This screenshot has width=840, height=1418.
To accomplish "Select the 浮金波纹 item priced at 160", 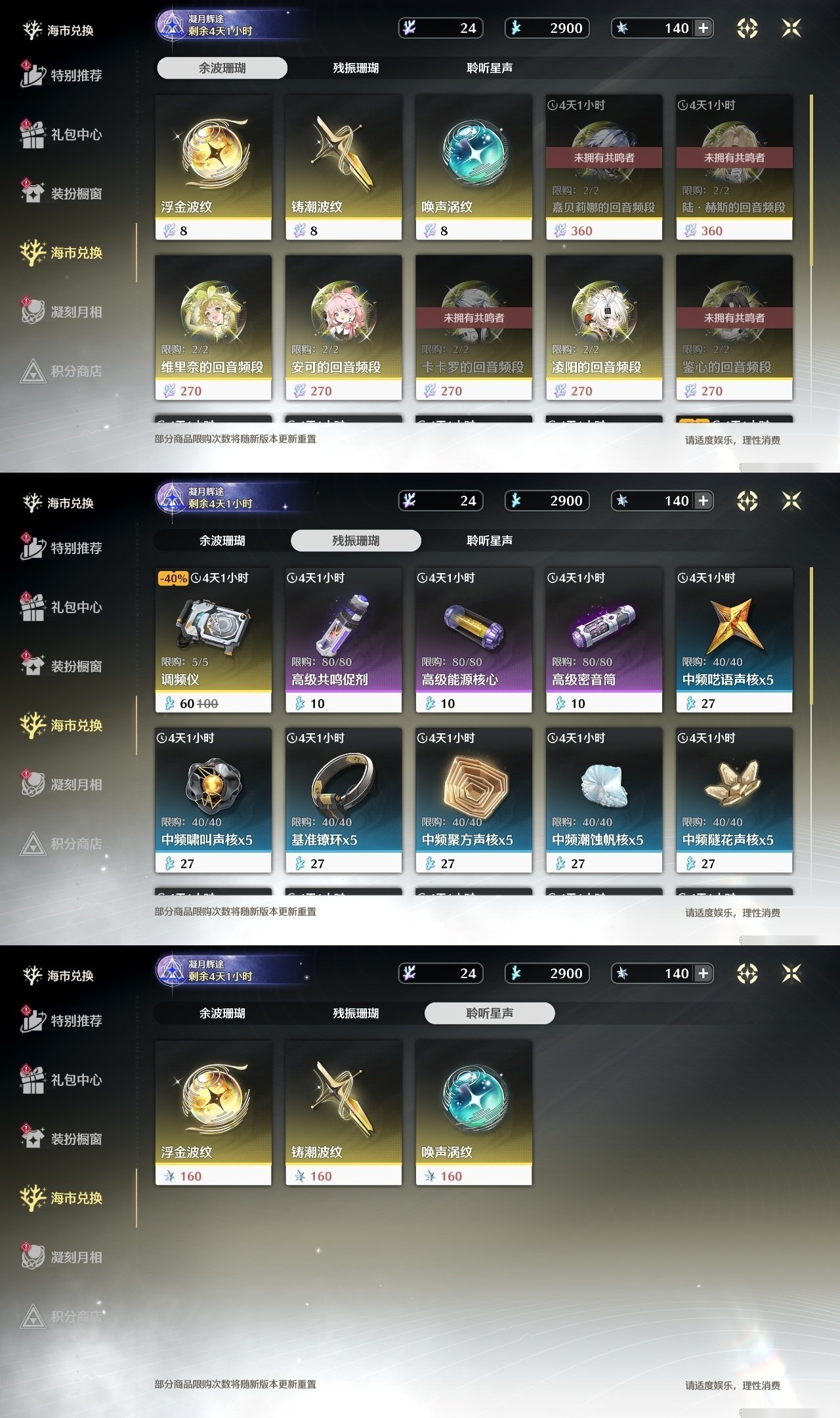I will [213, 1113].
